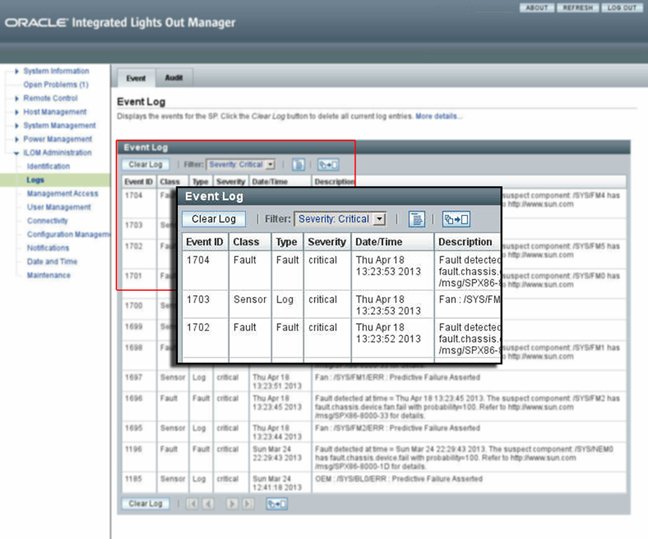
Task: Open Power Management in navigation
Action: (57, 139)
